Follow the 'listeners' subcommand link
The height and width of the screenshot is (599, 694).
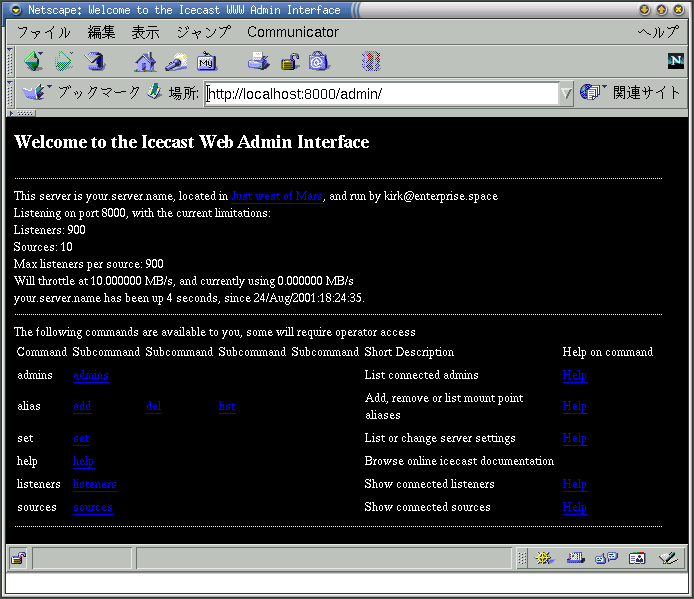(94, 484)
